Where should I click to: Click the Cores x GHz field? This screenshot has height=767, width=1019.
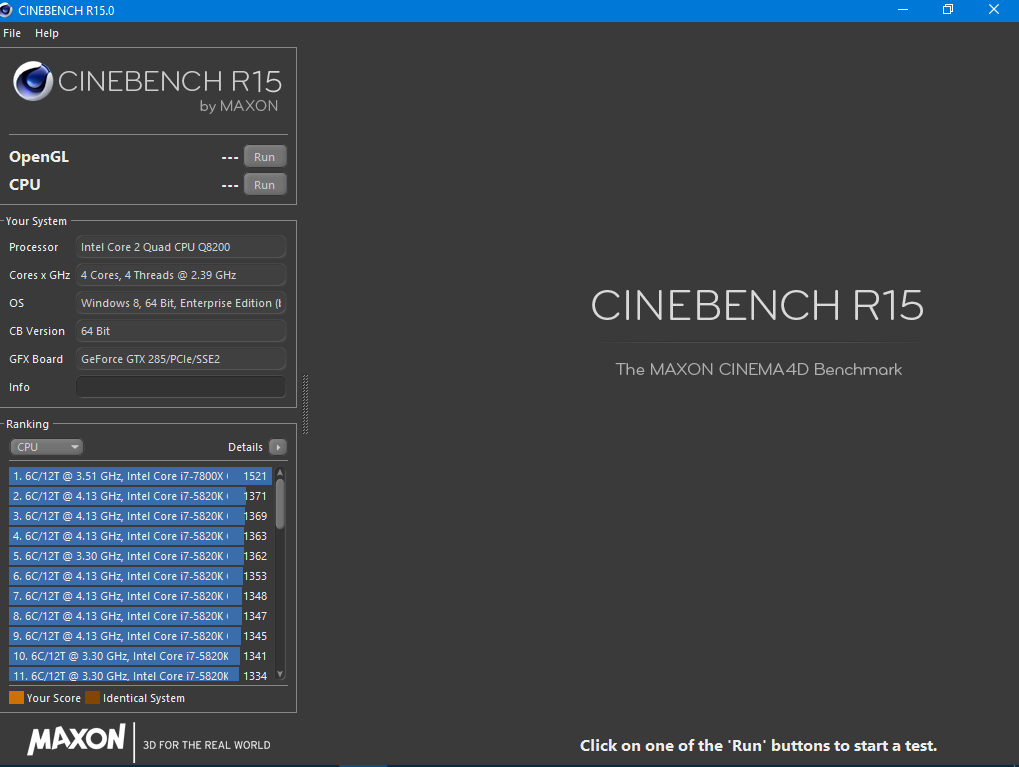(x=181, y=275)
